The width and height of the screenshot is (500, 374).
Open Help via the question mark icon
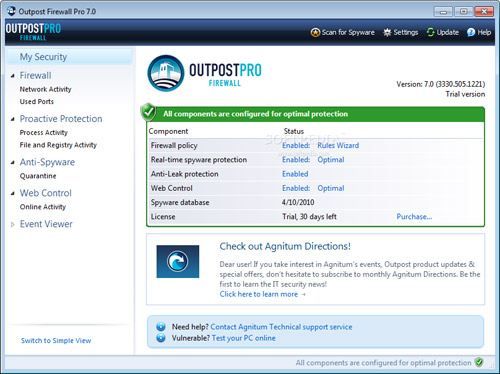[471, 32]
